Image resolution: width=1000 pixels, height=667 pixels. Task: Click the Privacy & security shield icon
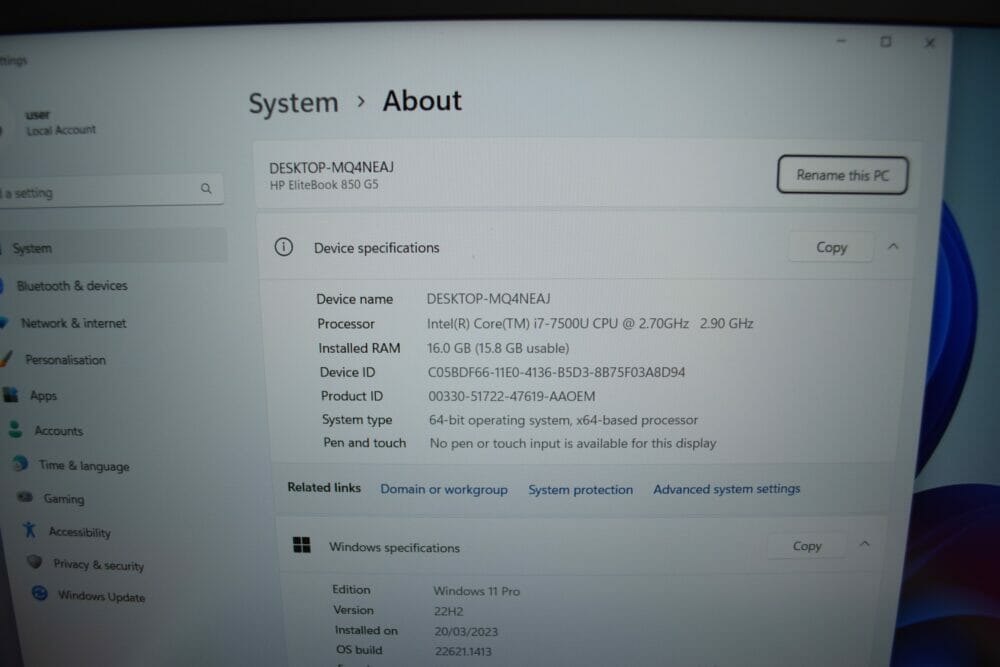click(x=34, y=562)
